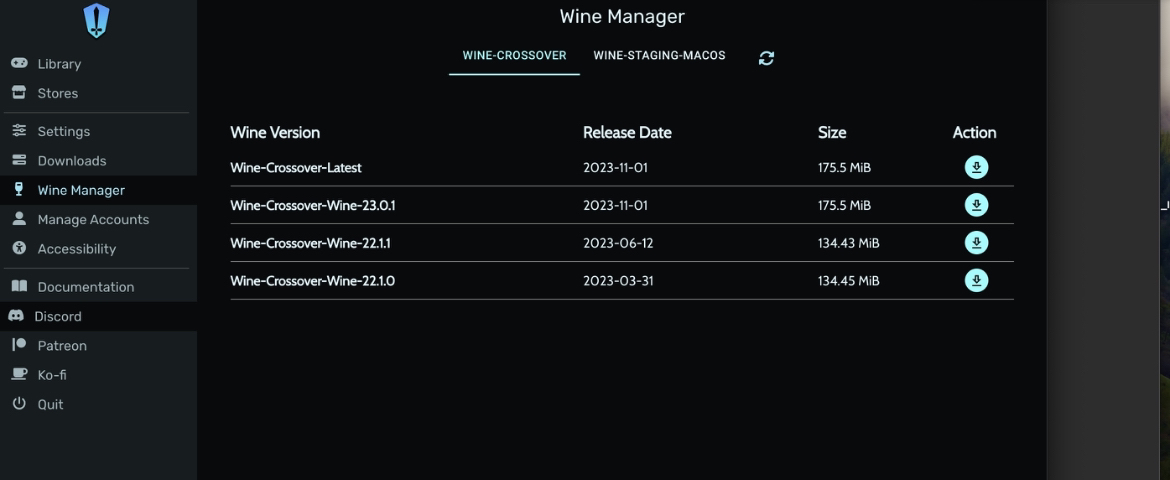Quit the Heroic launcher

50,405
